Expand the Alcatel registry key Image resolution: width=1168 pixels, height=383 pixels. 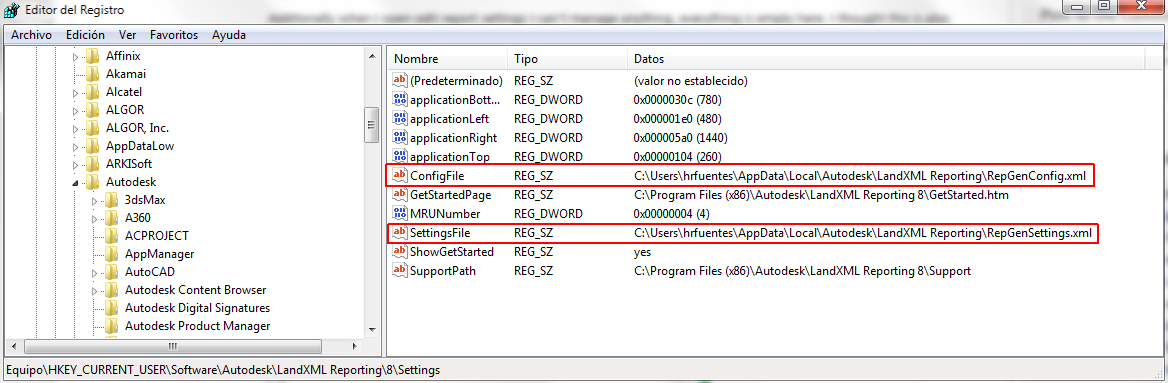point(75,92)
